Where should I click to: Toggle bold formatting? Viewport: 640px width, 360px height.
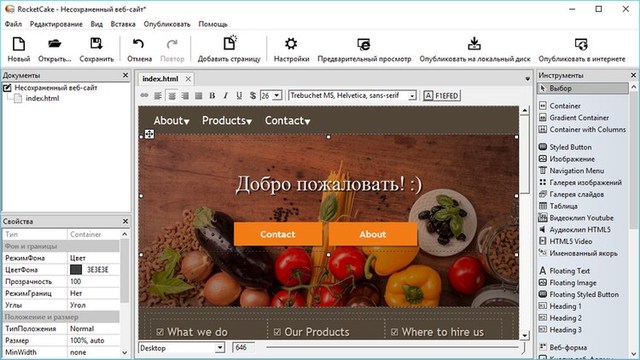pos(212,96)
